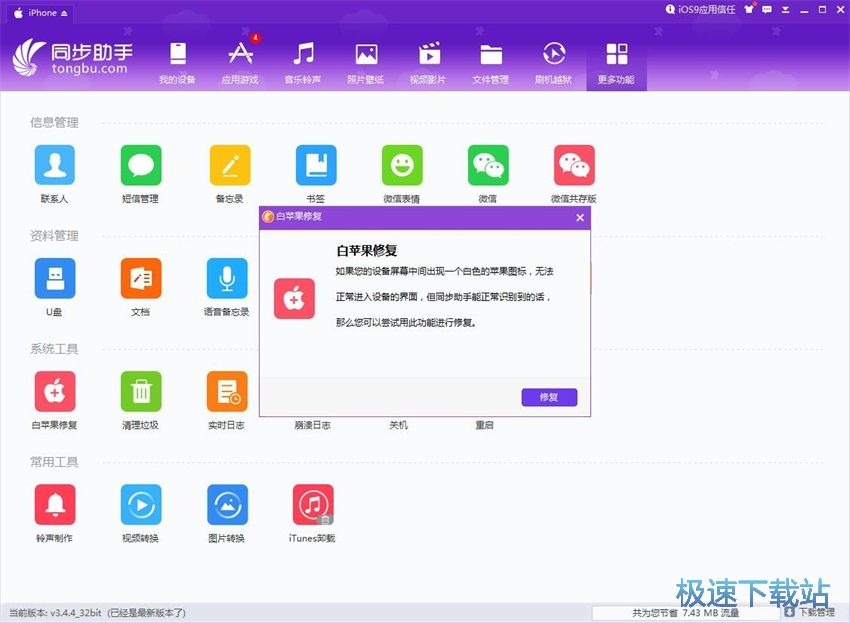Screen dimensions: 850x623
Task: Open 实时日志 realtime log
Action: 227,391
